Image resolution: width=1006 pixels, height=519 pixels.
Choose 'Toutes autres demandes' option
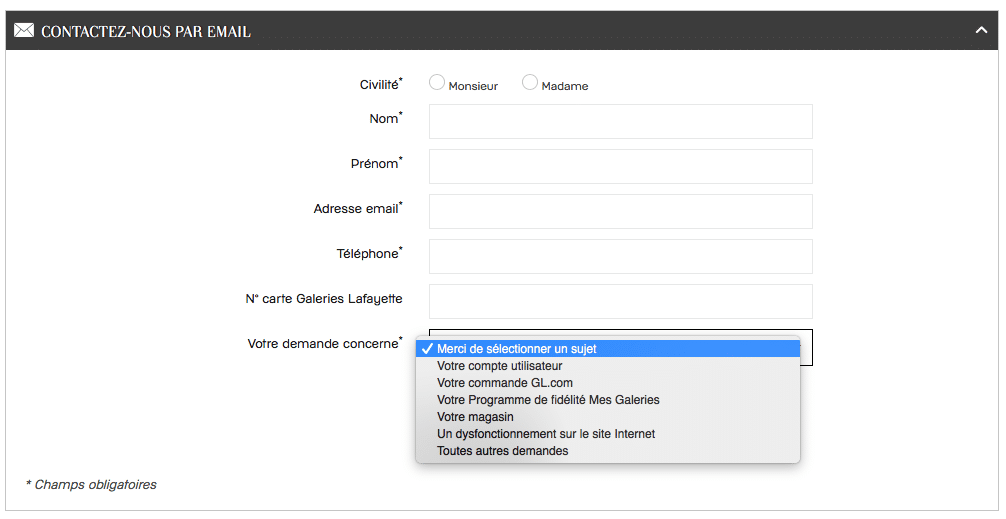click(x=502, y=451)
